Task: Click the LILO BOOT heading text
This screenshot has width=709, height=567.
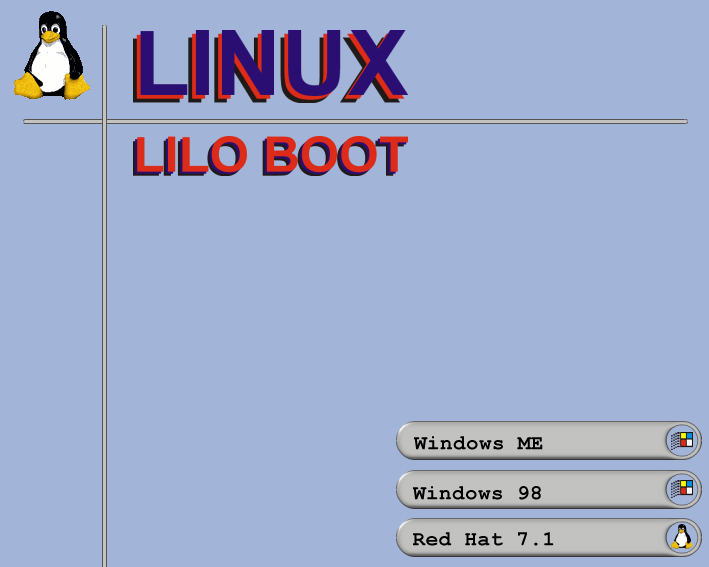Action: [270, 156]
